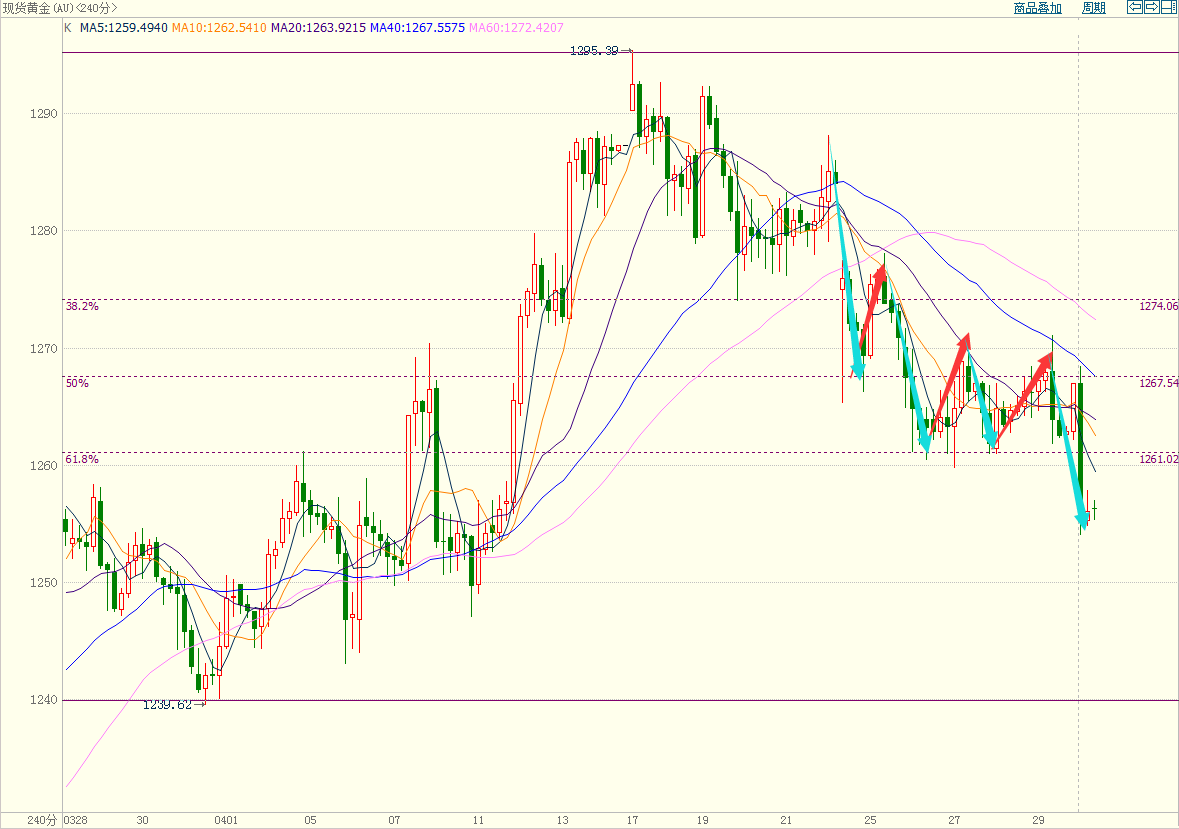
Task: Select the pink MA60 indicator label
Action: tap(516, 28)
